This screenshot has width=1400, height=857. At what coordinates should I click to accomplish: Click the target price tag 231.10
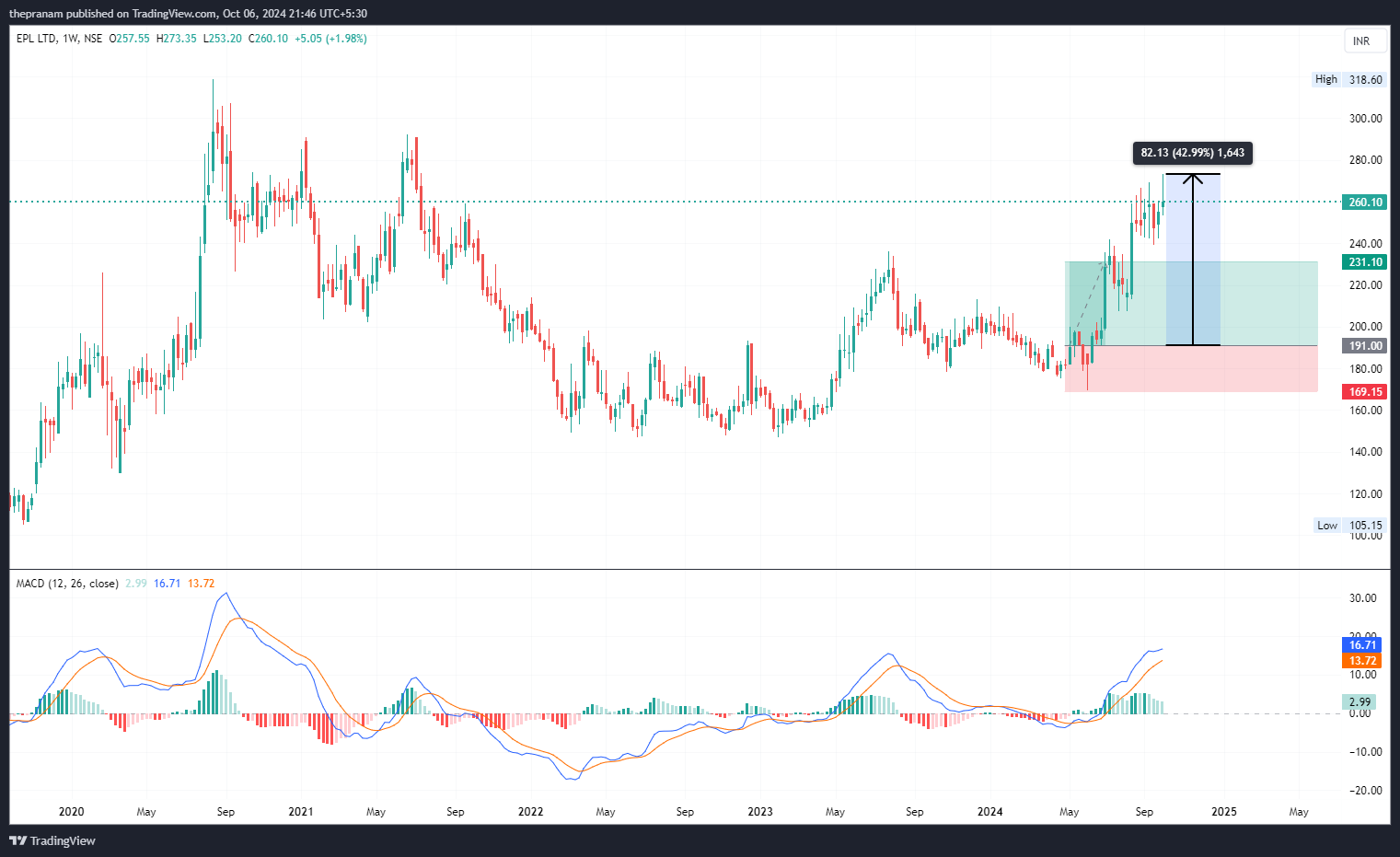tap(1365, 262)
